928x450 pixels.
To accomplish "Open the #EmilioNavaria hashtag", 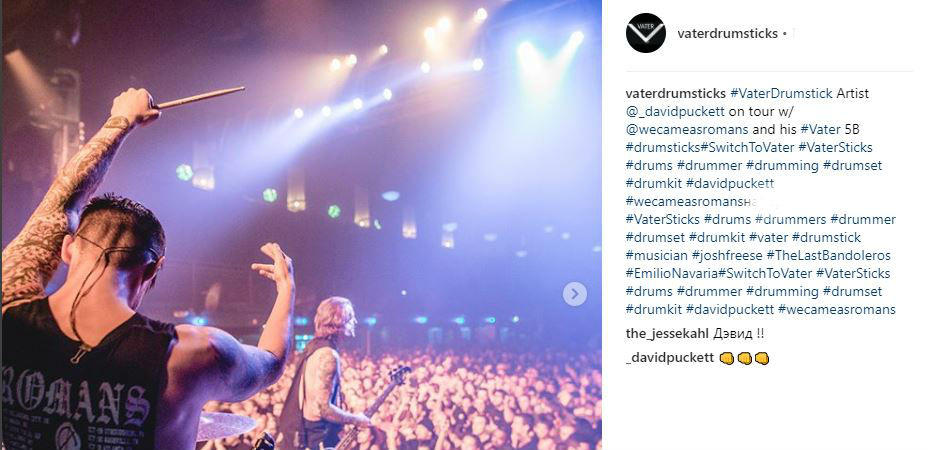I will 671,274.
